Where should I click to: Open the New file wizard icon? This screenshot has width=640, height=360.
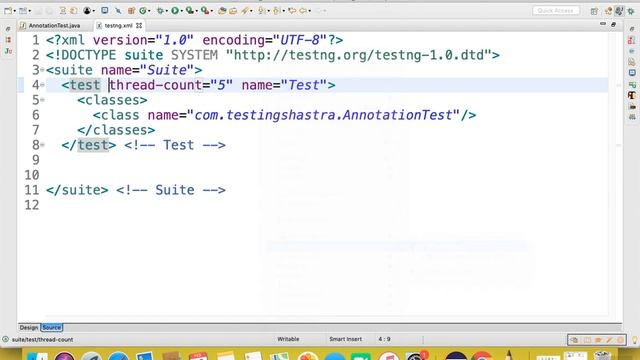pos(8,11)
